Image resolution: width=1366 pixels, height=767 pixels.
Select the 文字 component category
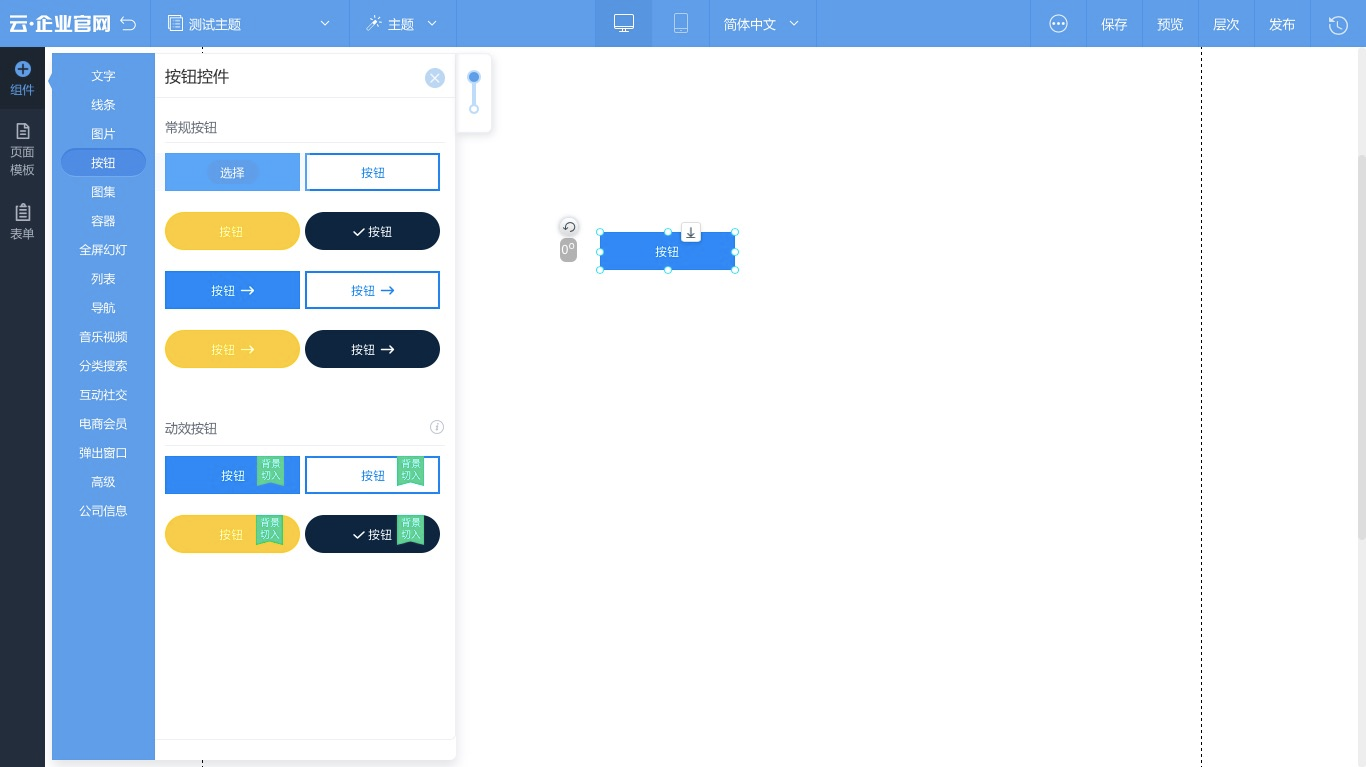click(x=103, y=76)
